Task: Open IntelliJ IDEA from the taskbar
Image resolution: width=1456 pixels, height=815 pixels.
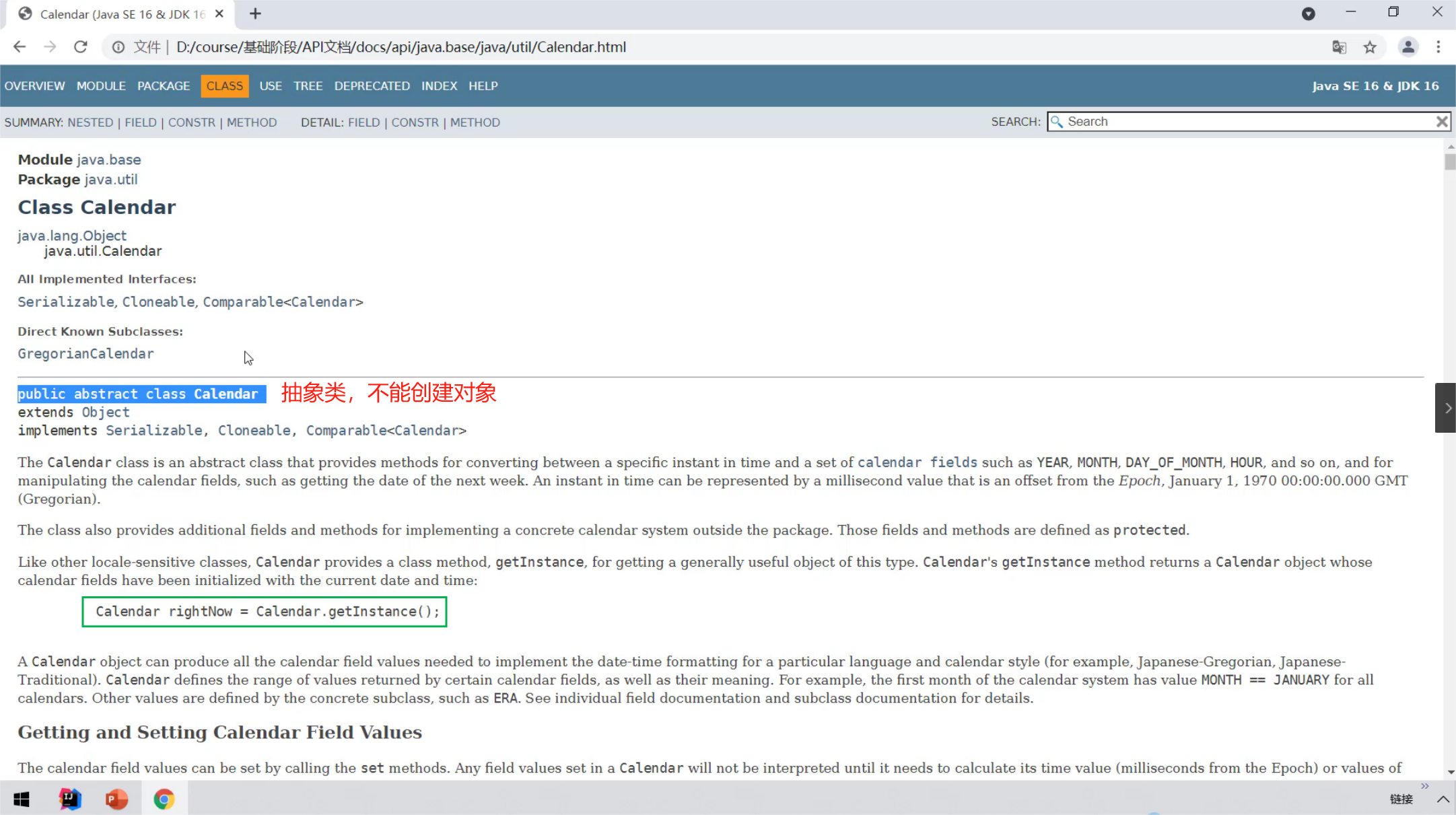Action: pos(70,799)
